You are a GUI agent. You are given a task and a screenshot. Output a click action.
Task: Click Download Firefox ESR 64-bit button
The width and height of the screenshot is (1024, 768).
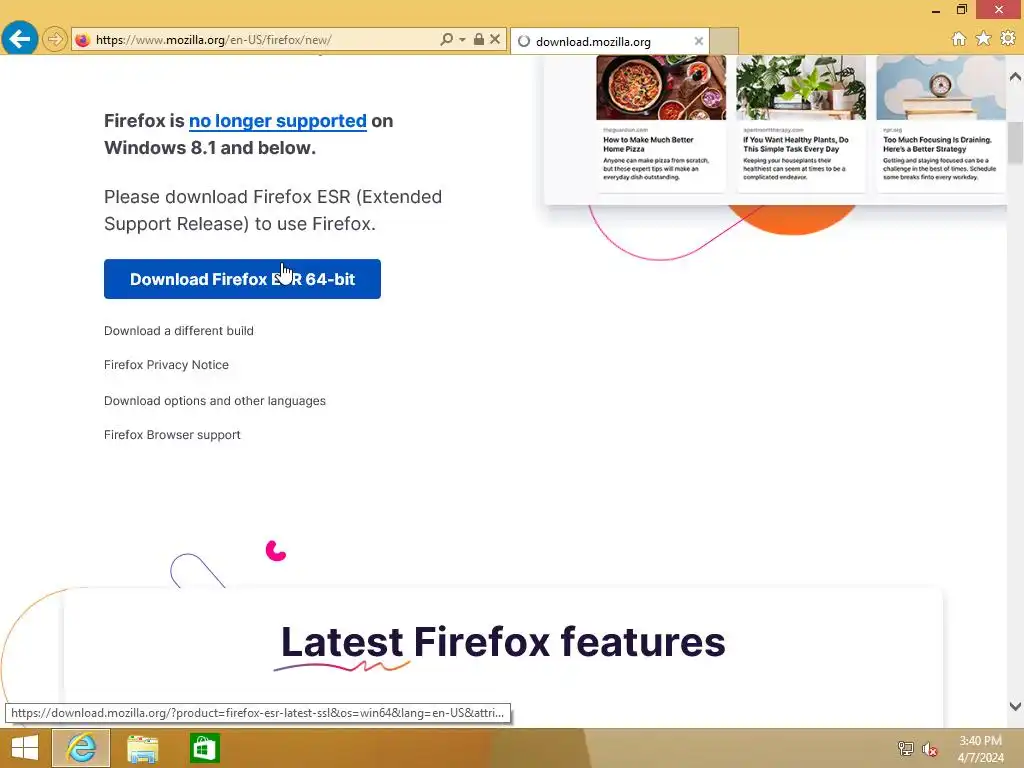(x=242, y=279)
